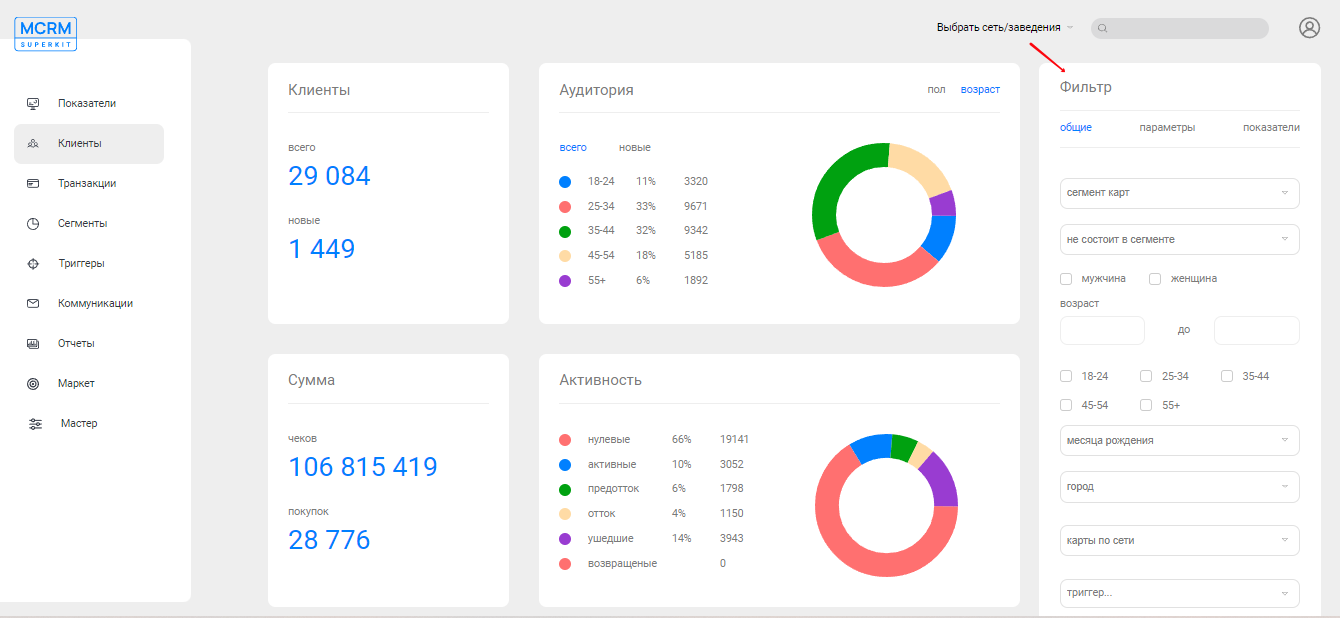Image resolution: width=1340 pixels, height=618 pixels.
Task: Open Отчеты in the sidebar
Action: click(x=76, y=343)
